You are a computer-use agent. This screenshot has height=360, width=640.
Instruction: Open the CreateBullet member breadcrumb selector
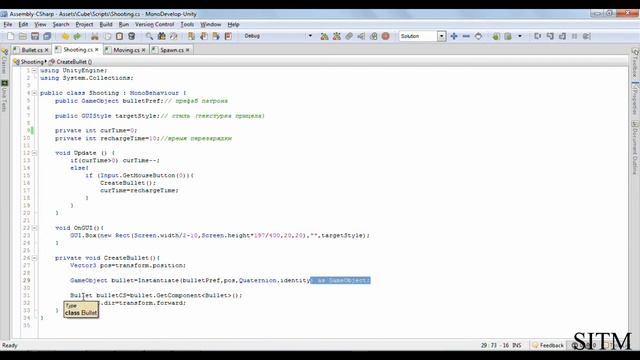pos(70,62)
